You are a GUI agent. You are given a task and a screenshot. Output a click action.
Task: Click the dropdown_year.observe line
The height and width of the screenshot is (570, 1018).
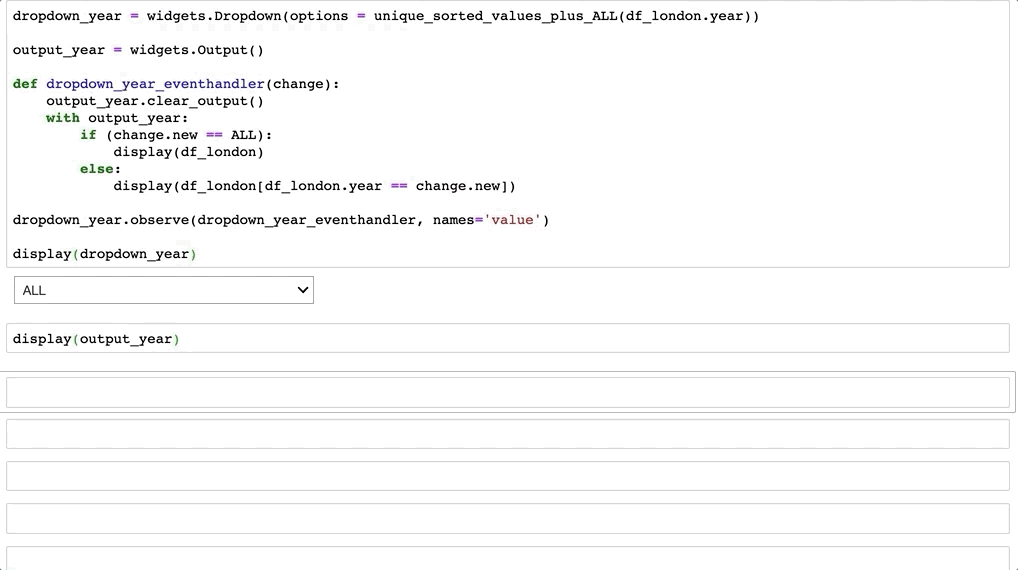coord(280,220)
